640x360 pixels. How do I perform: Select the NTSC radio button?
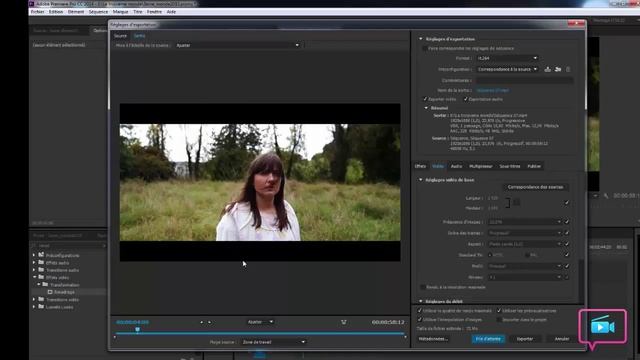490,255
